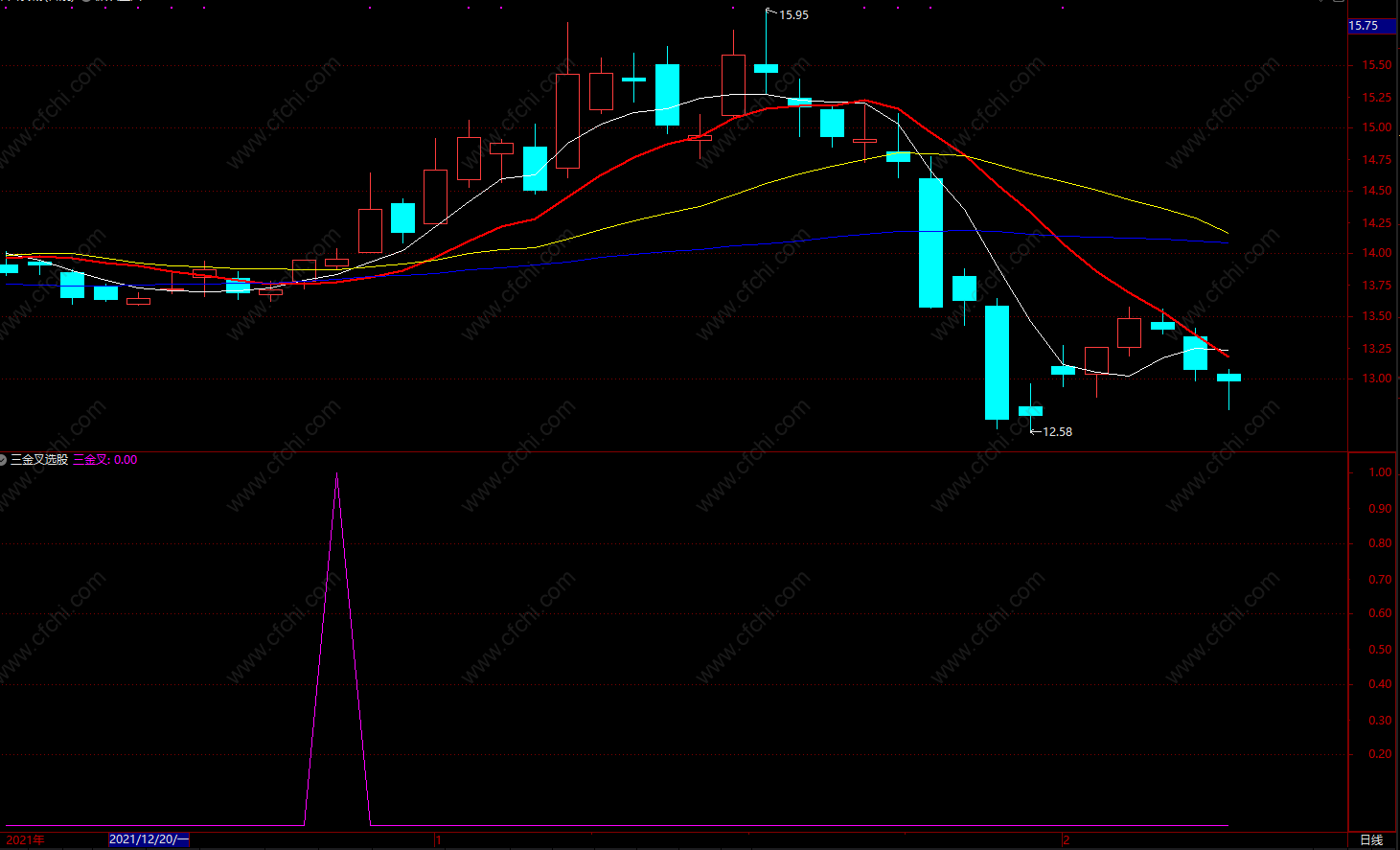Click the 15.95 high price marker
The width and height of the screenshot is (1400, 850).
pos(793,15)
